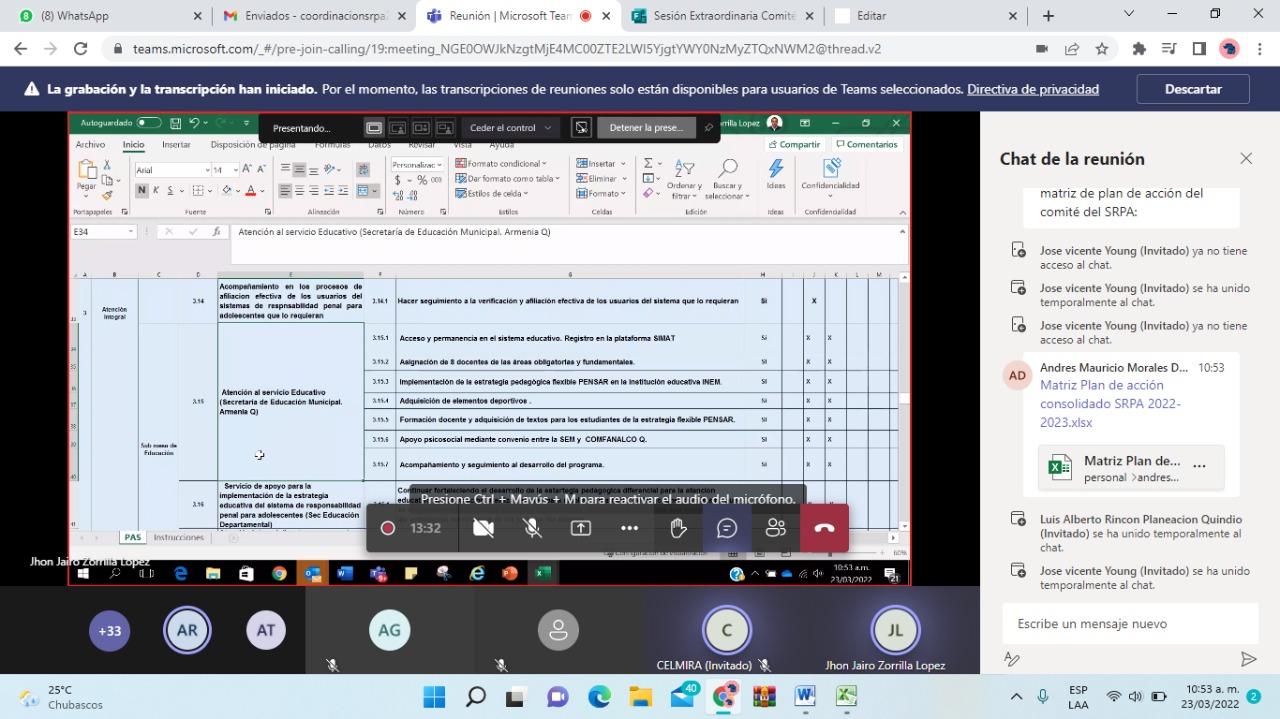Viewport: 1280px width, 719px height.
Task: Select participant avatar AR
Action: tap(187, 631)
